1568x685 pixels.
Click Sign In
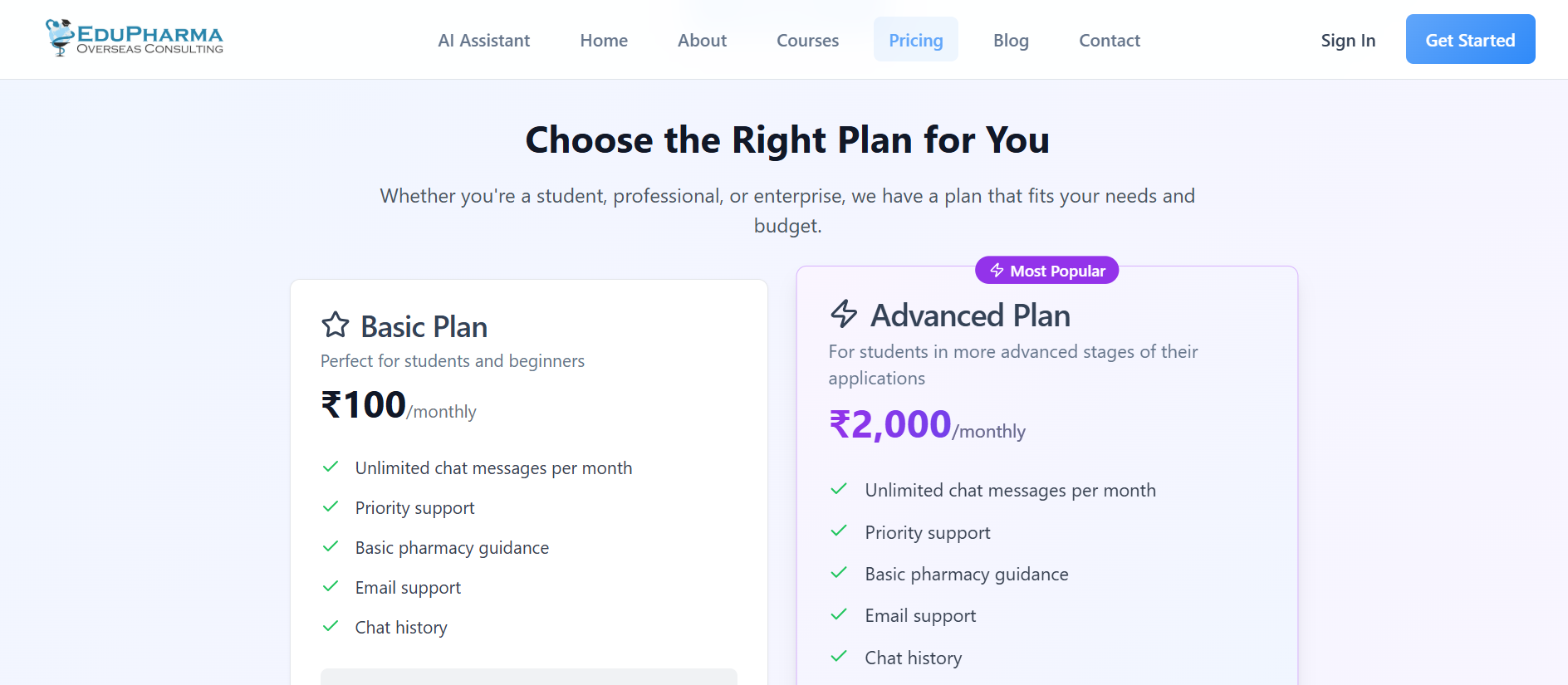(1348, 40)
